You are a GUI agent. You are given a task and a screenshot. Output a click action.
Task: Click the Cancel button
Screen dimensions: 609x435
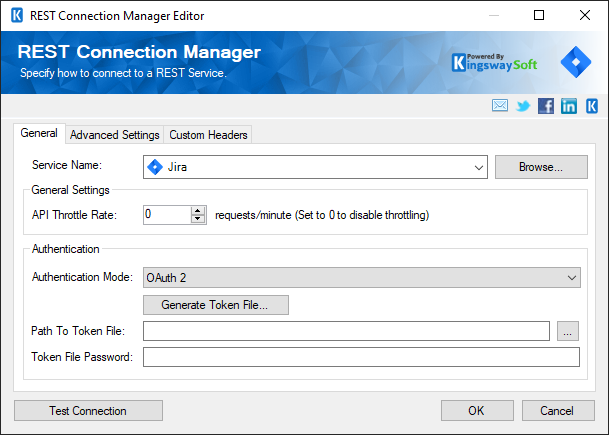coord(558,411)
